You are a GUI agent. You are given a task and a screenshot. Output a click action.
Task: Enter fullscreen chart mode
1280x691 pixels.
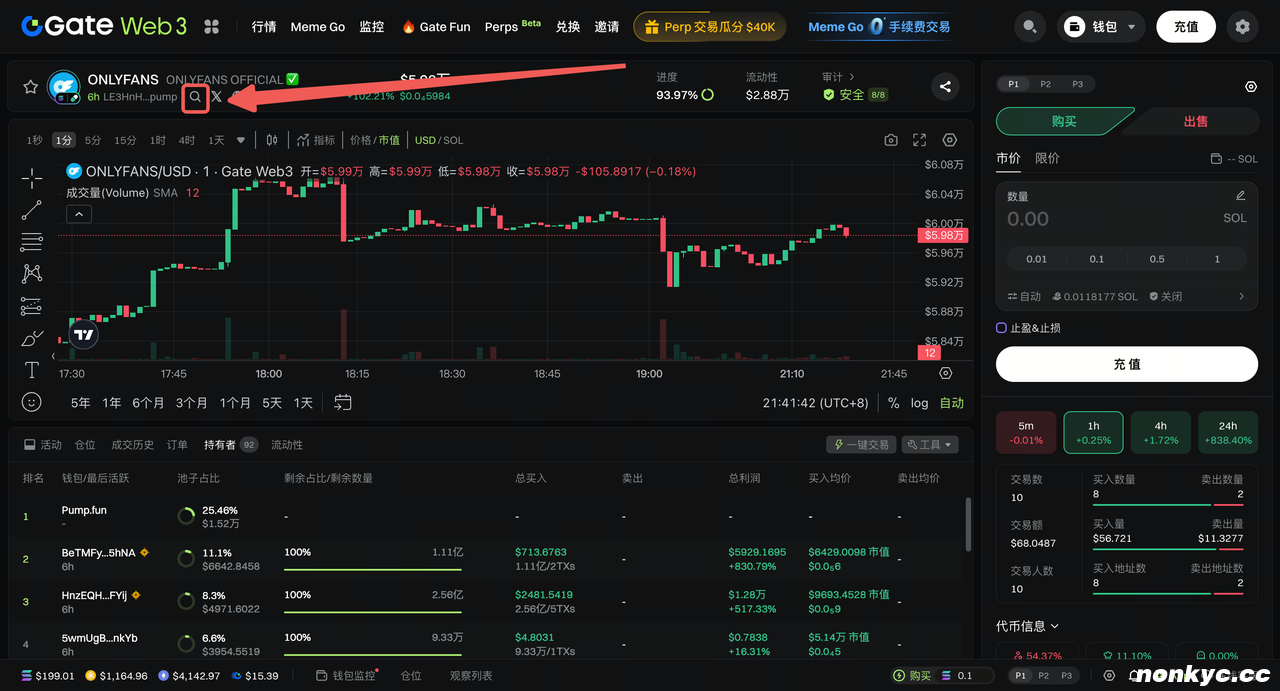click(x=919, y=140)
